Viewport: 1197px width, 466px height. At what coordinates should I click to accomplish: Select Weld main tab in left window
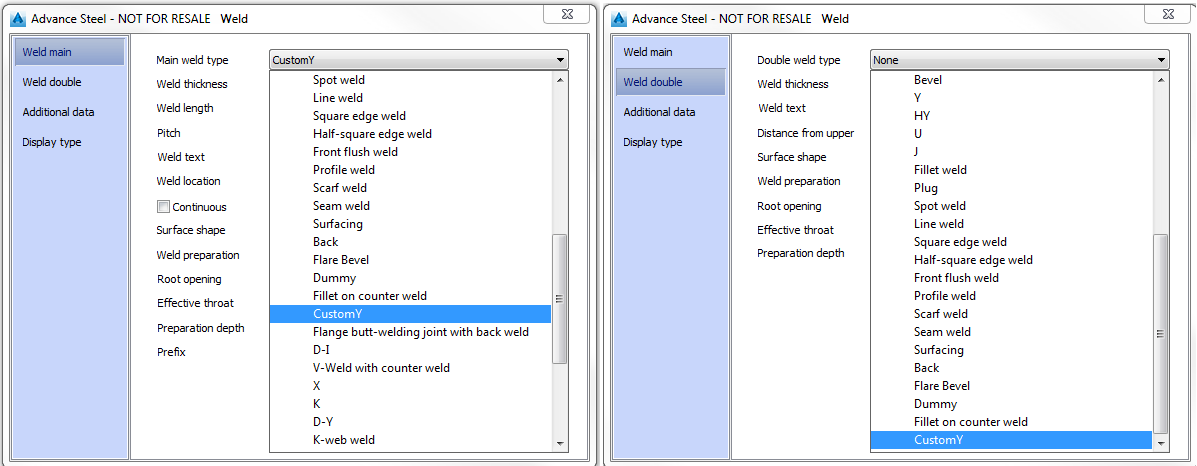pos(69,52)
